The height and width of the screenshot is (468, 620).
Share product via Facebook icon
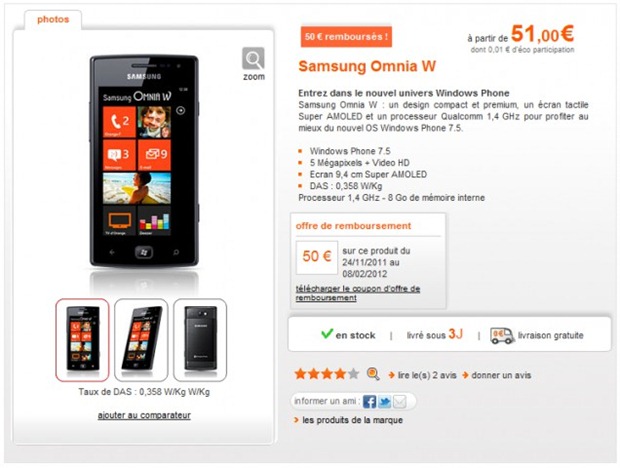(x=369, y=402)
